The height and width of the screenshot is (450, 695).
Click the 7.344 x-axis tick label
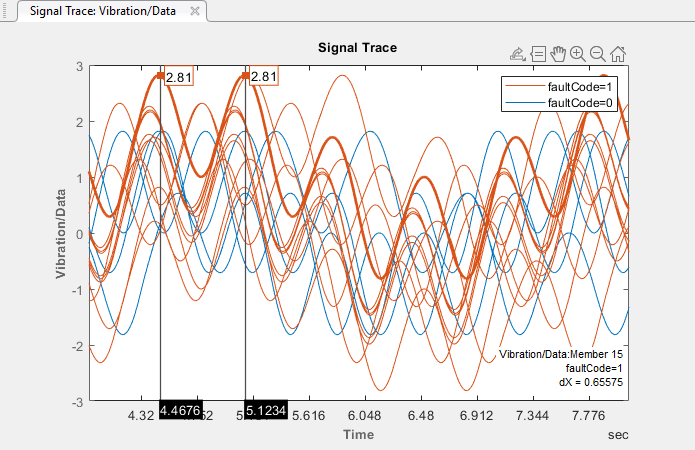pos(532,415)
